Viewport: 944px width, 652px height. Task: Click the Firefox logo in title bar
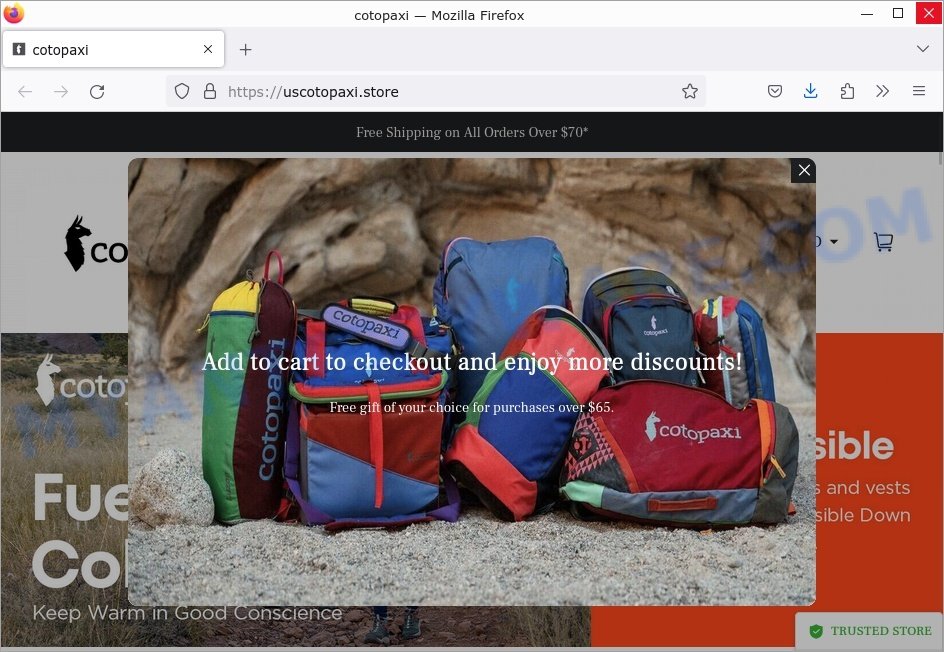coord(14,13)
